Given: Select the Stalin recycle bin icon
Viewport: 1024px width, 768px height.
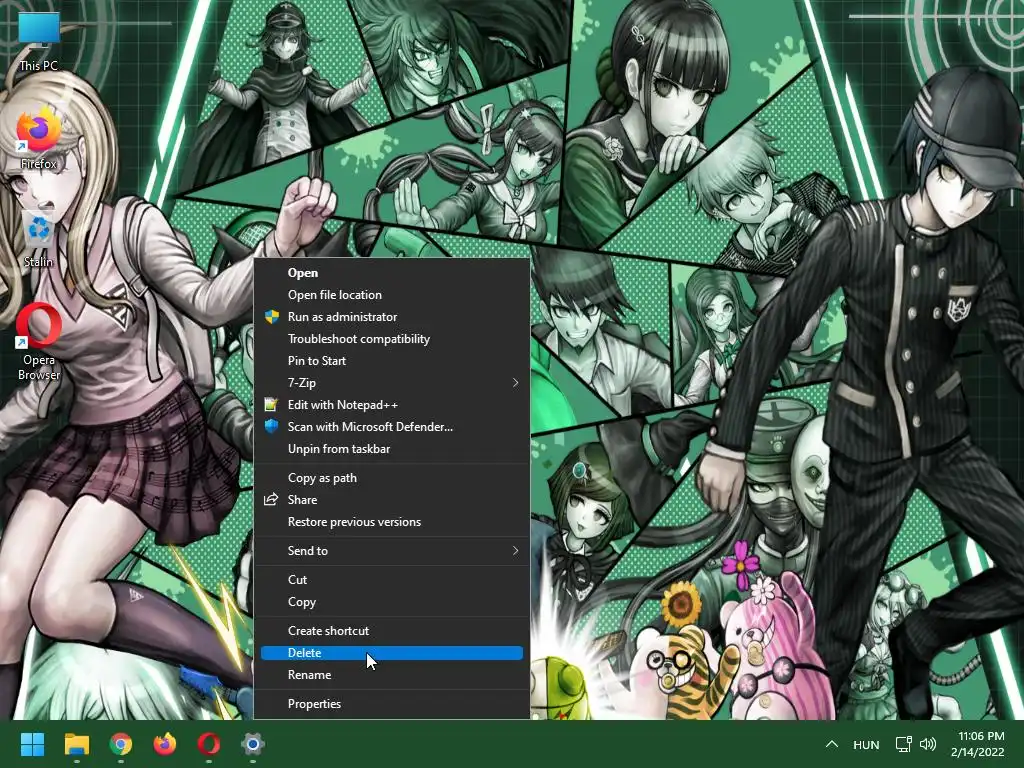Looking at the screenshot, I should coord(39,238).
